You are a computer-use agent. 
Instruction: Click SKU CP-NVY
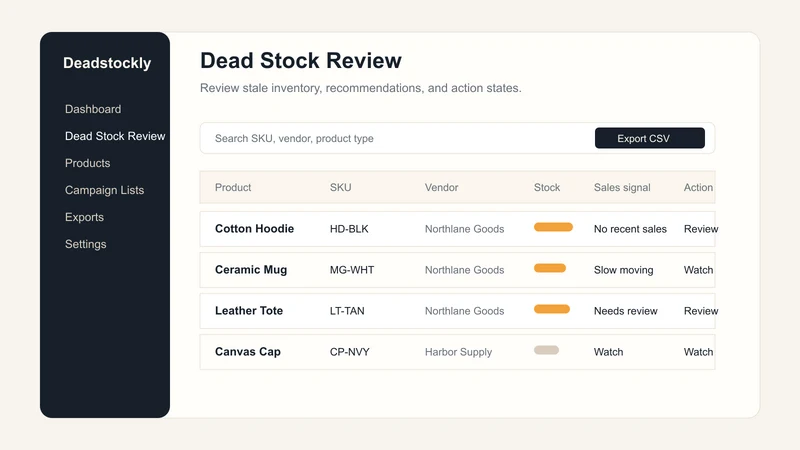coord(349,352)
